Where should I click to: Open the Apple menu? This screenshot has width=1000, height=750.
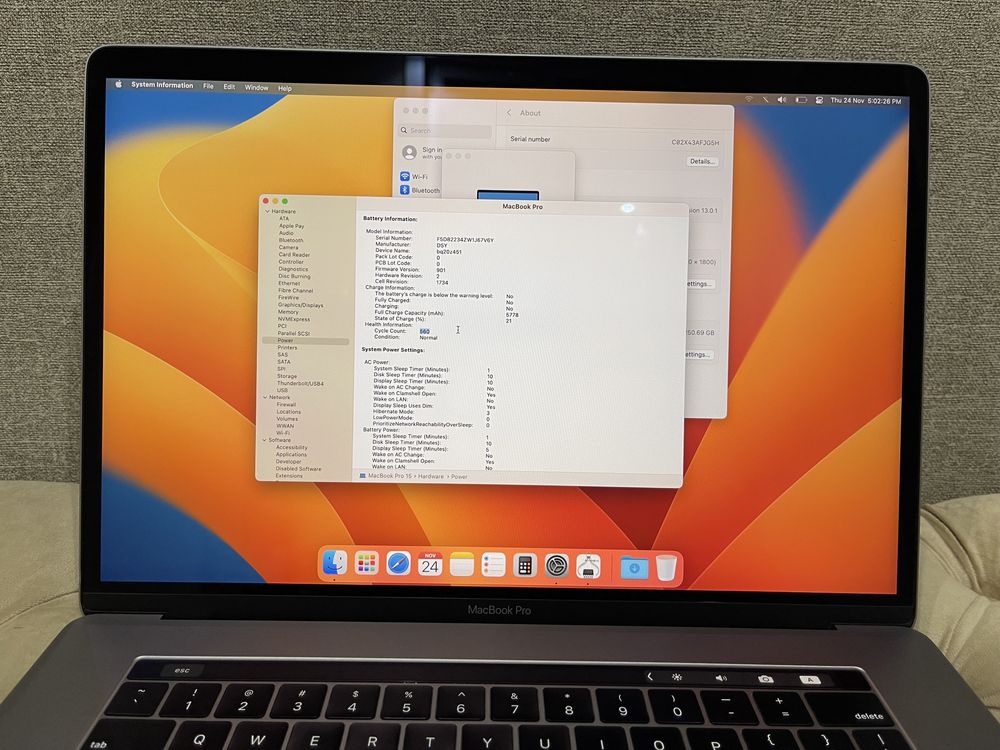coord(118,84)
